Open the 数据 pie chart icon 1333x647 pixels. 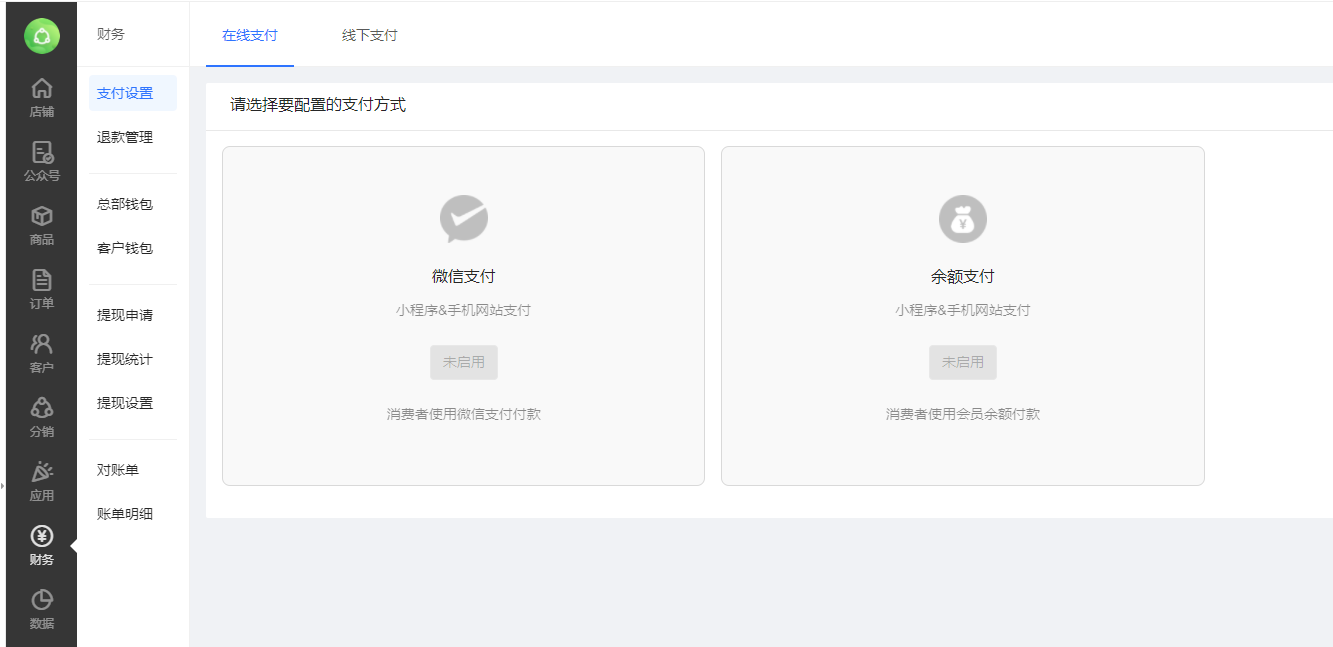[x=42, y=601]
